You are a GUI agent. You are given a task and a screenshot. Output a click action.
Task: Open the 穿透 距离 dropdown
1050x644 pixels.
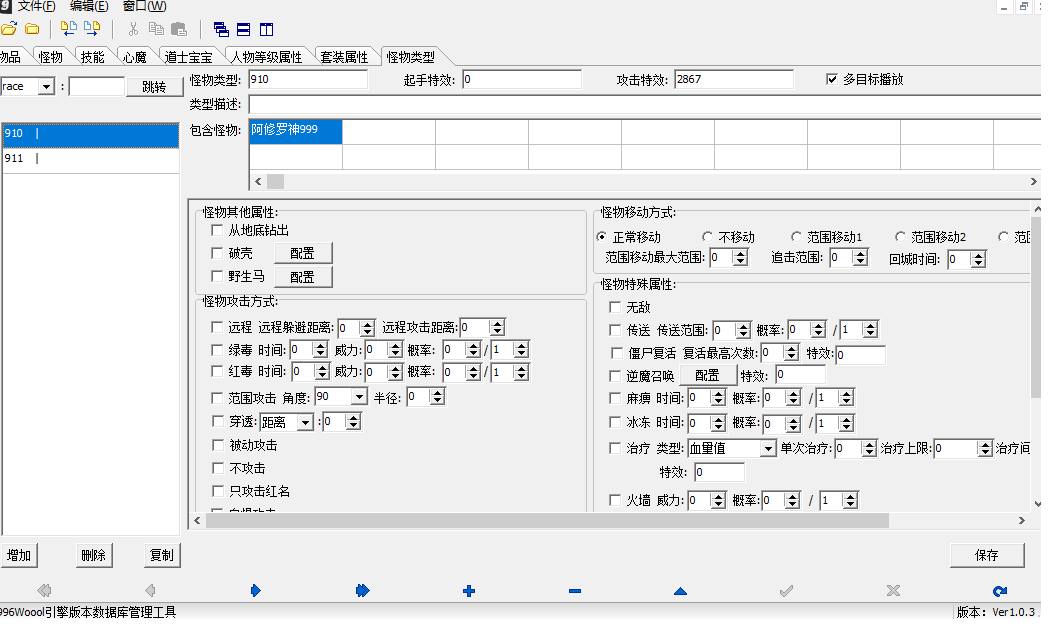305,422
